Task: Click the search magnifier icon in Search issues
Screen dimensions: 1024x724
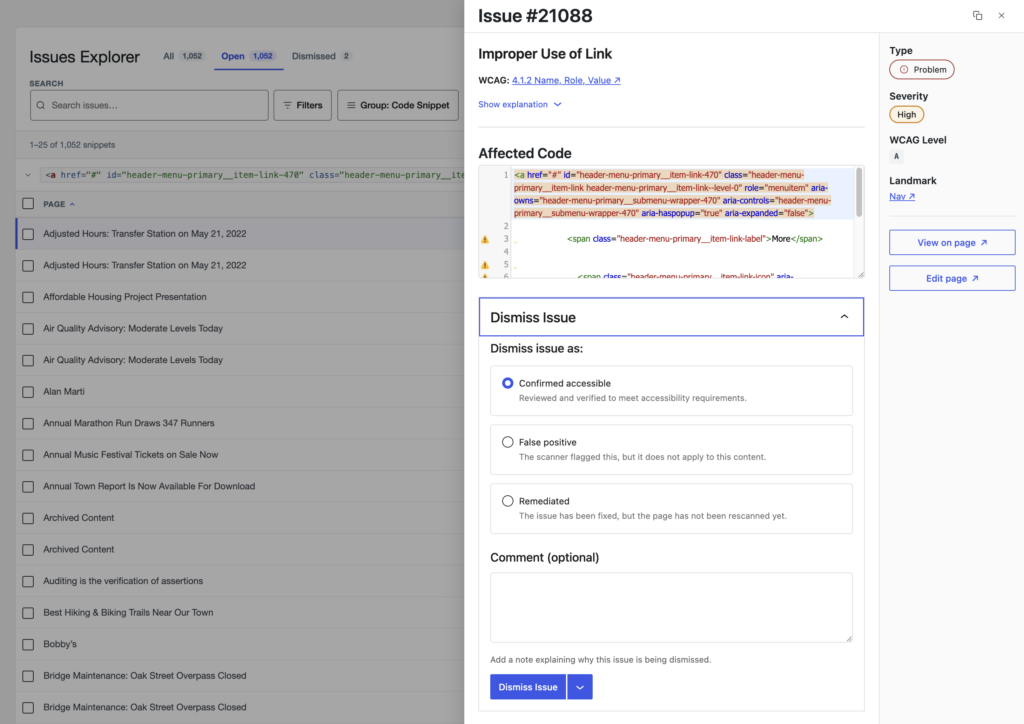Action: (x=40, y=105)
